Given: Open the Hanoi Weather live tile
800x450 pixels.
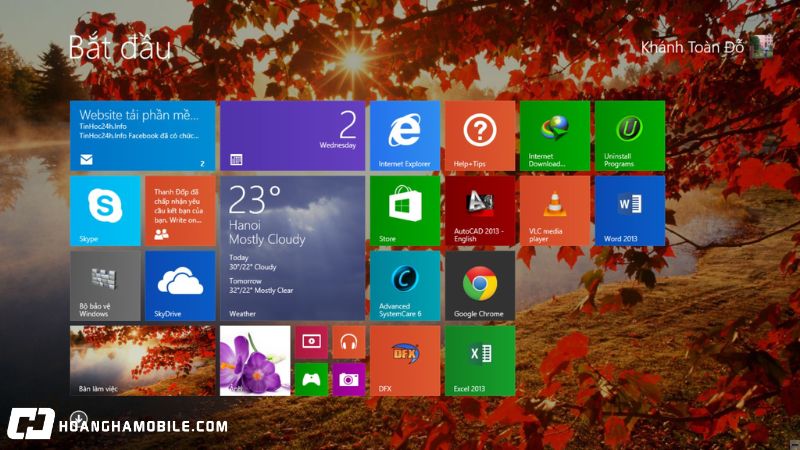Looking at the screenshot, I should pos(292,248).
